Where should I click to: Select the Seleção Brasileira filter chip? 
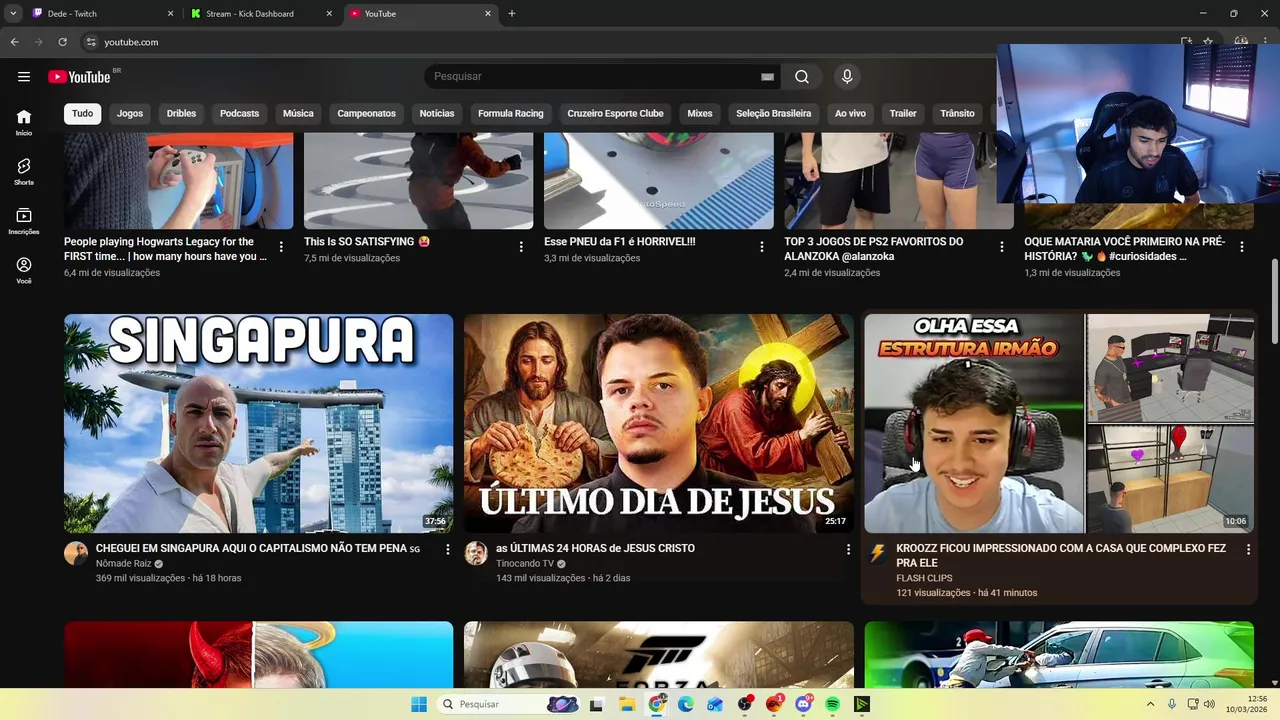pyautogui.click(x=773, y=113)
